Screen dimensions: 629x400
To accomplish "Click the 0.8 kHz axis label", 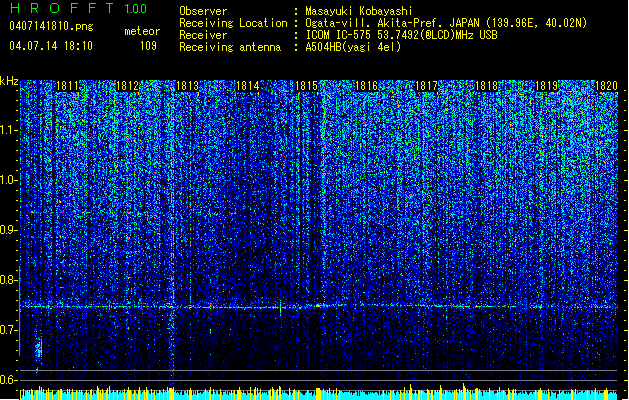I will (x=9, y=280).
